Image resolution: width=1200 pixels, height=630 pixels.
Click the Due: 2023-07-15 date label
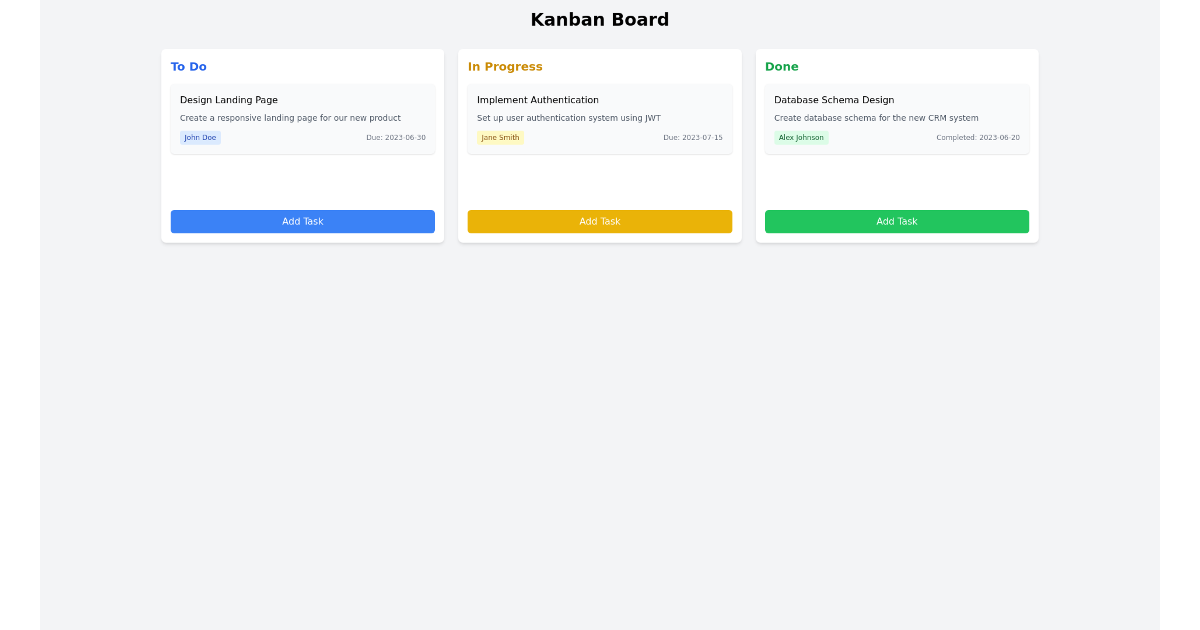coord(693,137)
